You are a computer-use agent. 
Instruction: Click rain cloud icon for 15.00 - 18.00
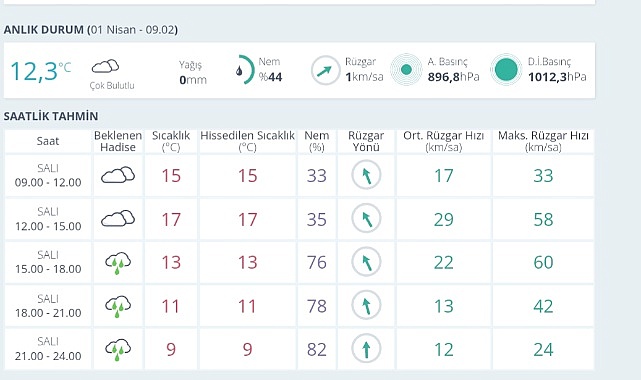coord(118,263)
